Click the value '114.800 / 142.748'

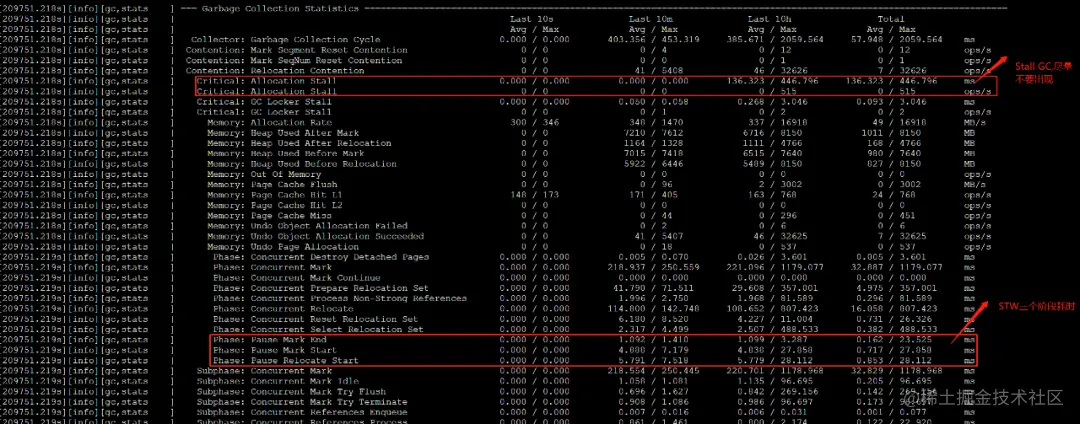click(654, 308)
